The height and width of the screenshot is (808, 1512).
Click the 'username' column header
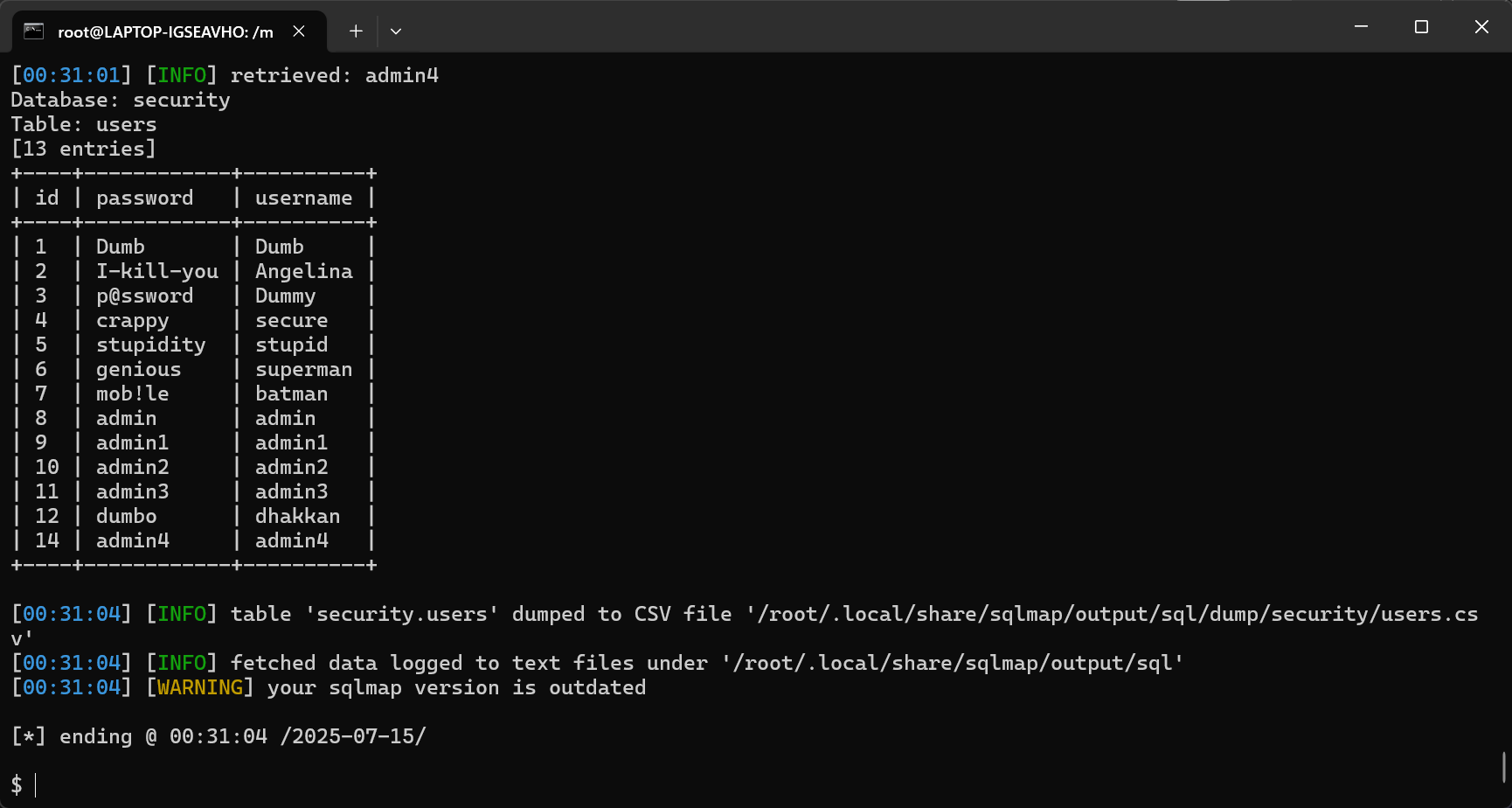click(x=304, y=198)
